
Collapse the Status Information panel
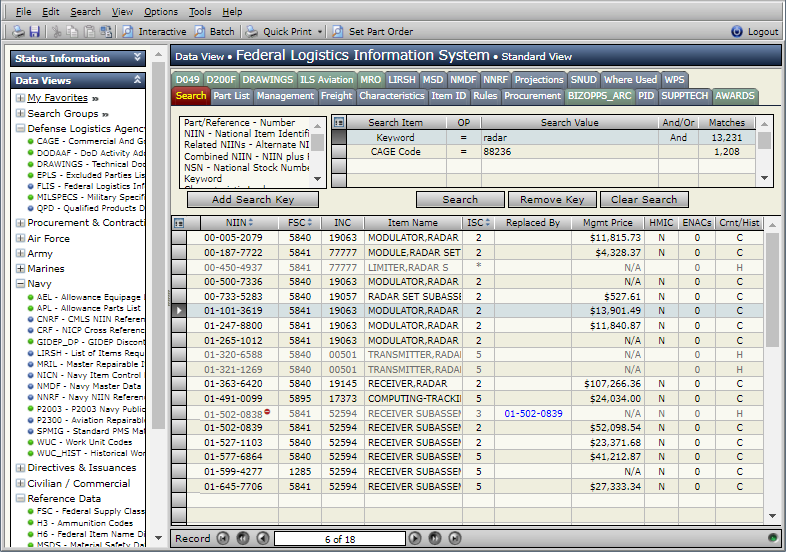[x=137, y=58]
